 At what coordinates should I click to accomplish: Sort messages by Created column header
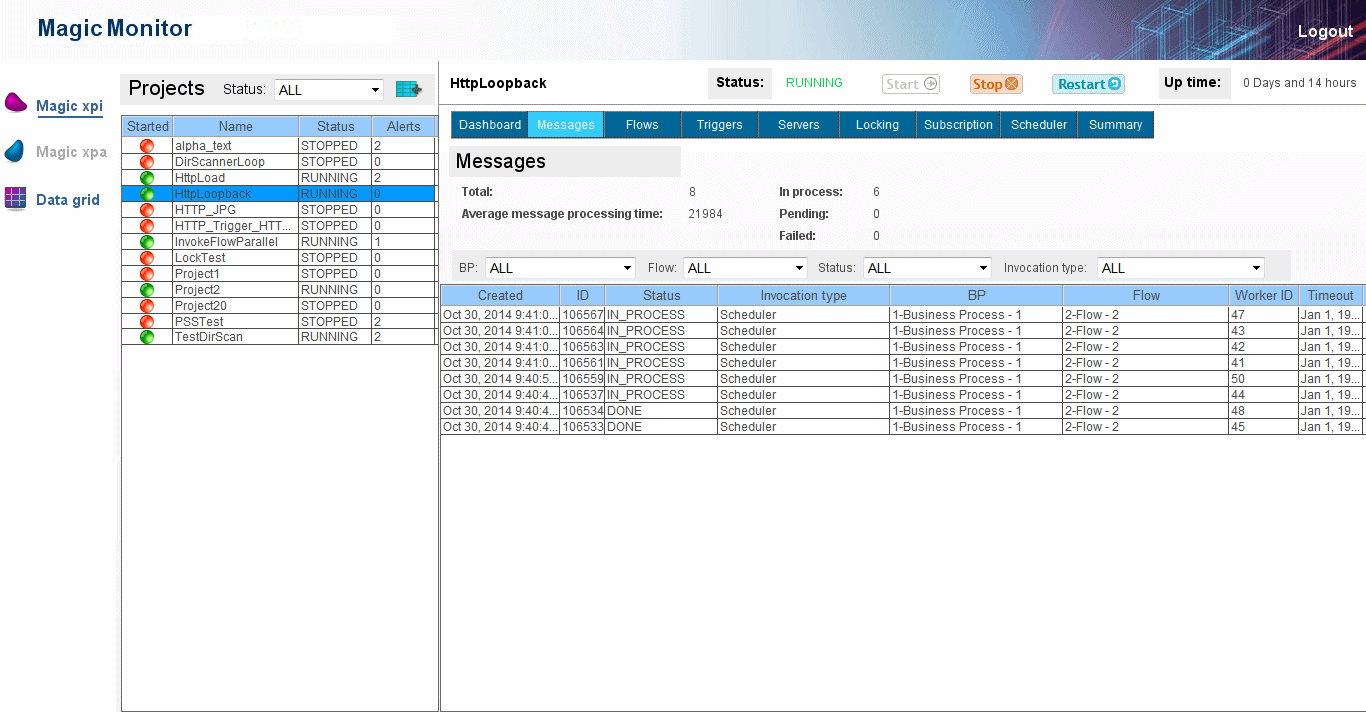pos(500,296)
